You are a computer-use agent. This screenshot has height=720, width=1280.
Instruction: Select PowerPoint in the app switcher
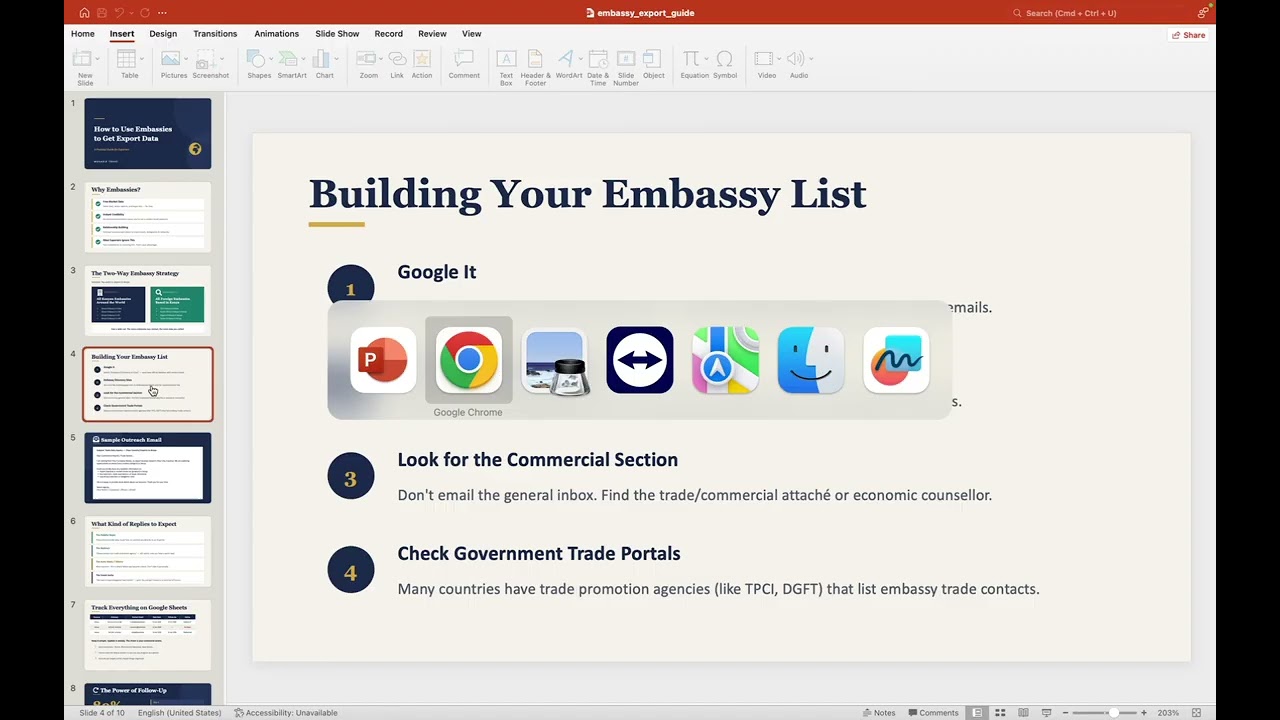click(x=383, y=360)
